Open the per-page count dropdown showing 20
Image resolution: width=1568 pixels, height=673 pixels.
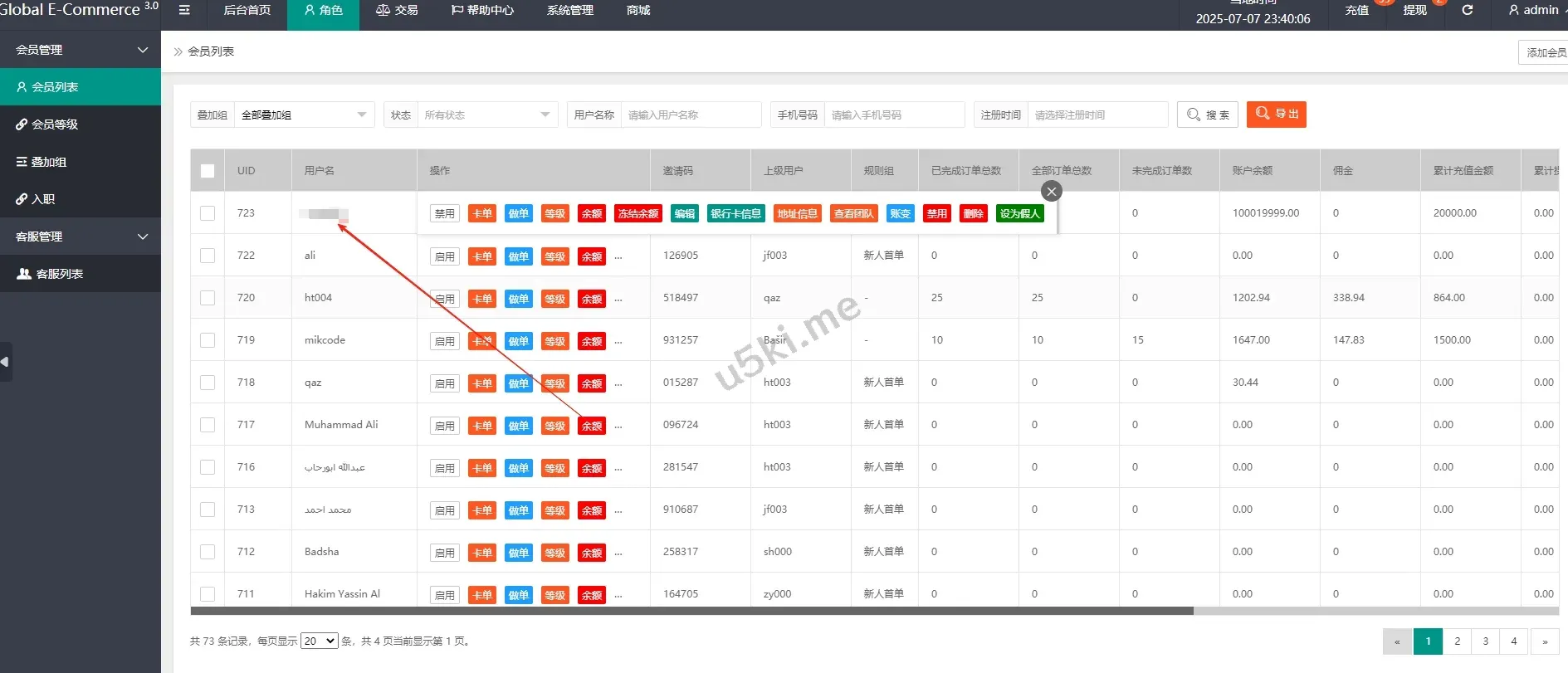click(319, 641)
